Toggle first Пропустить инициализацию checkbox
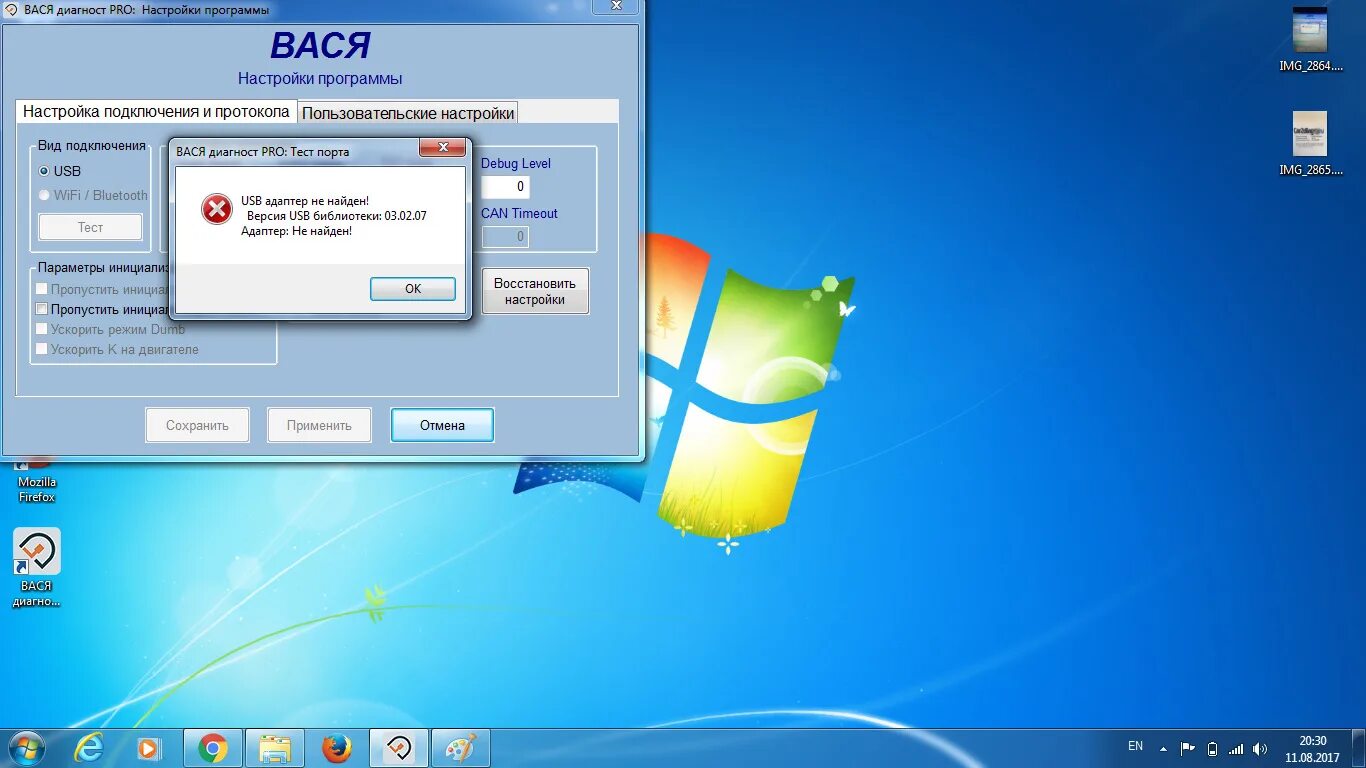Viewport: 1366px width, 768px height. pyautogui.click(x=42, y=289)
